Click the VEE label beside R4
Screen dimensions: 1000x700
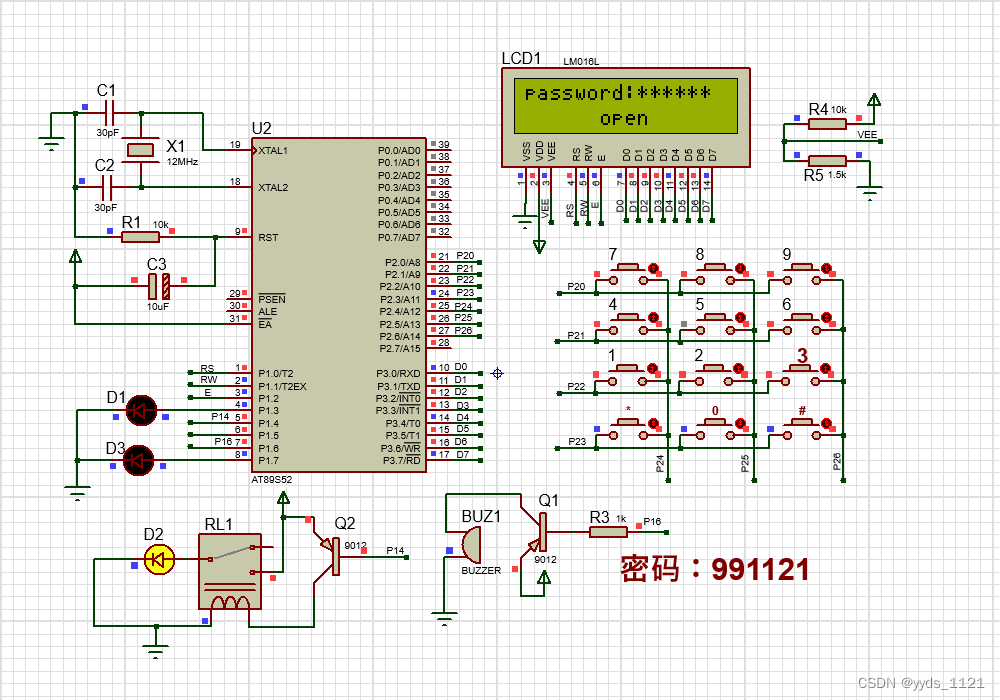pos(867,135)
